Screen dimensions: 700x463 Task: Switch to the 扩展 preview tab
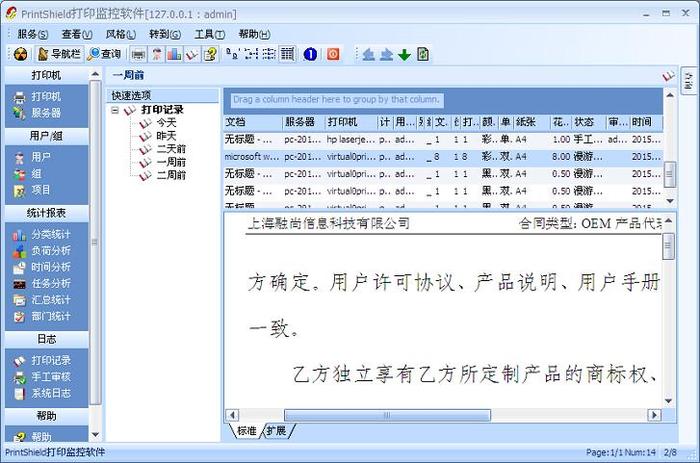point(277,431)
